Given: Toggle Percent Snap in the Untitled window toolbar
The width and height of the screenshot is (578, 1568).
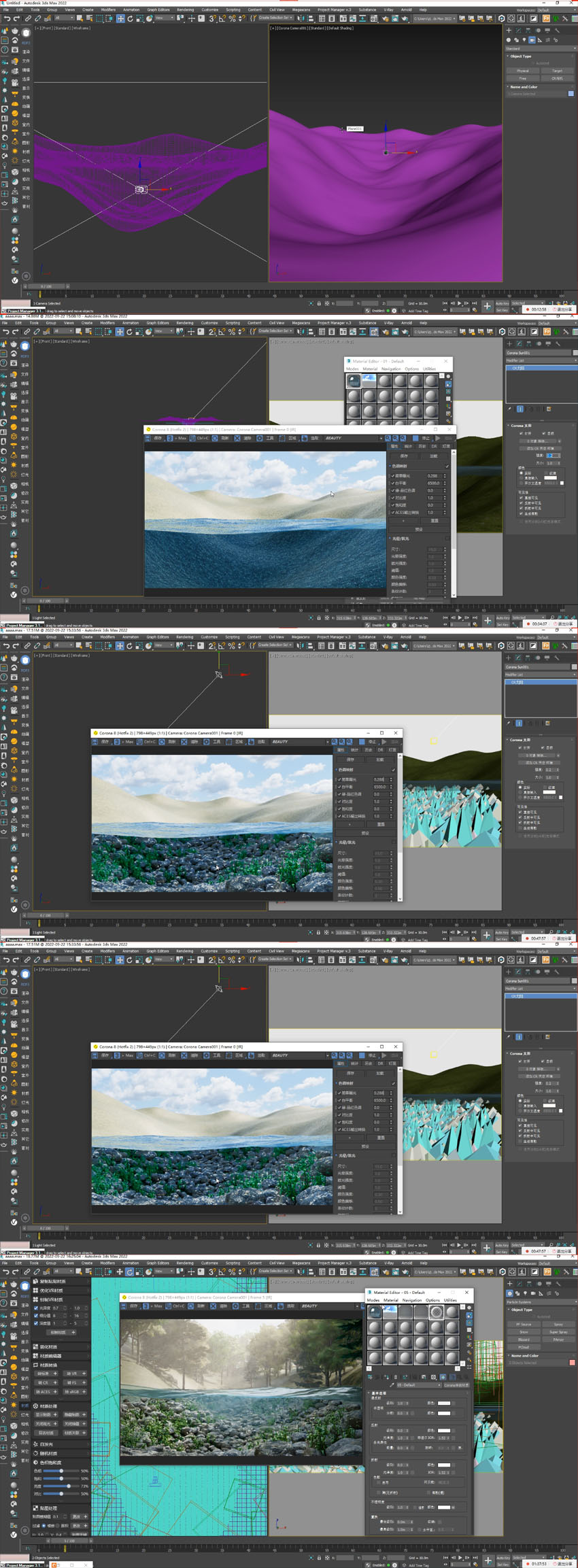Looking at the screenshot, I should (x=232, y=18).
